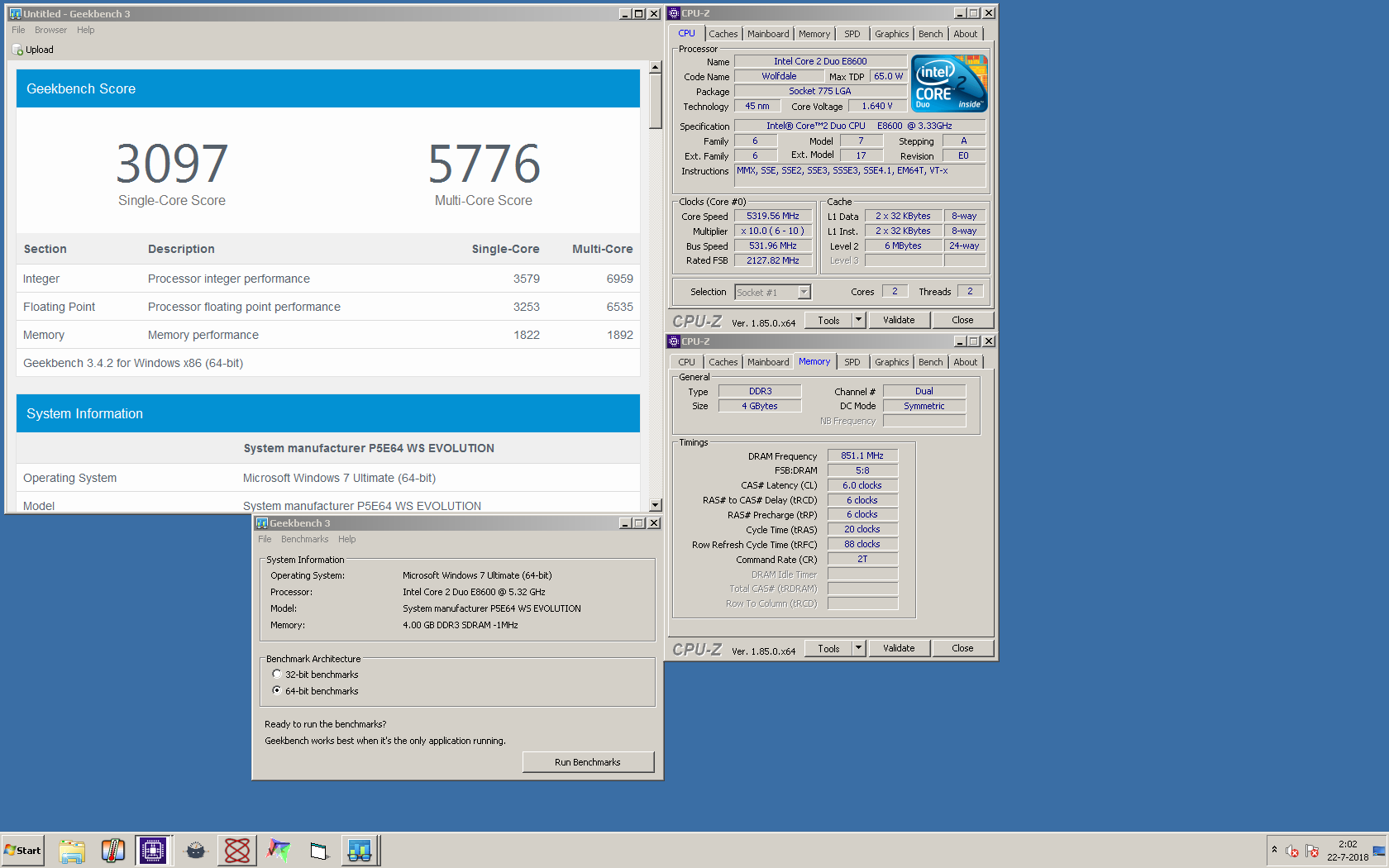Screen dimensions: 1389x868
Task: Click the Run Benchmarks button
Action: pos(588,762)
